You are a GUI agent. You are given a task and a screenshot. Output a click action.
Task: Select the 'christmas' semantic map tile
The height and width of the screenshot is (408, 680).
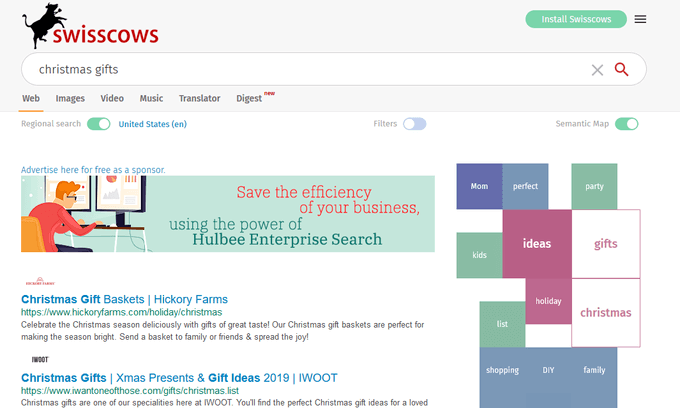tap(606, 313)
